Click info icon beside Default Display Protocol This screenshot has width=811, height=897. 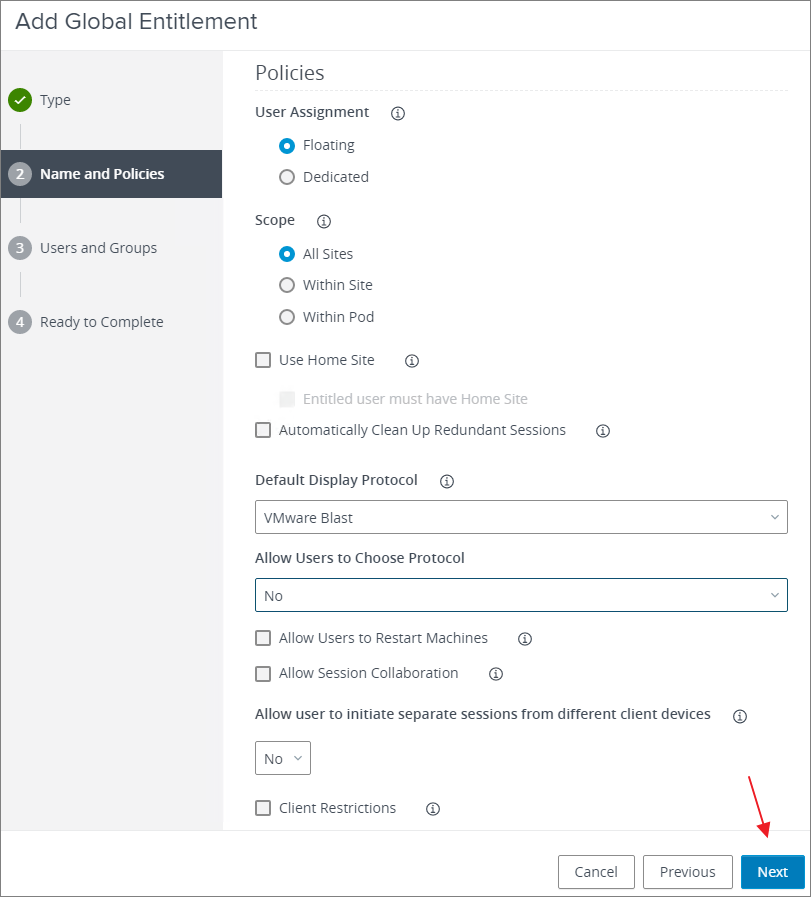point(447,481)
